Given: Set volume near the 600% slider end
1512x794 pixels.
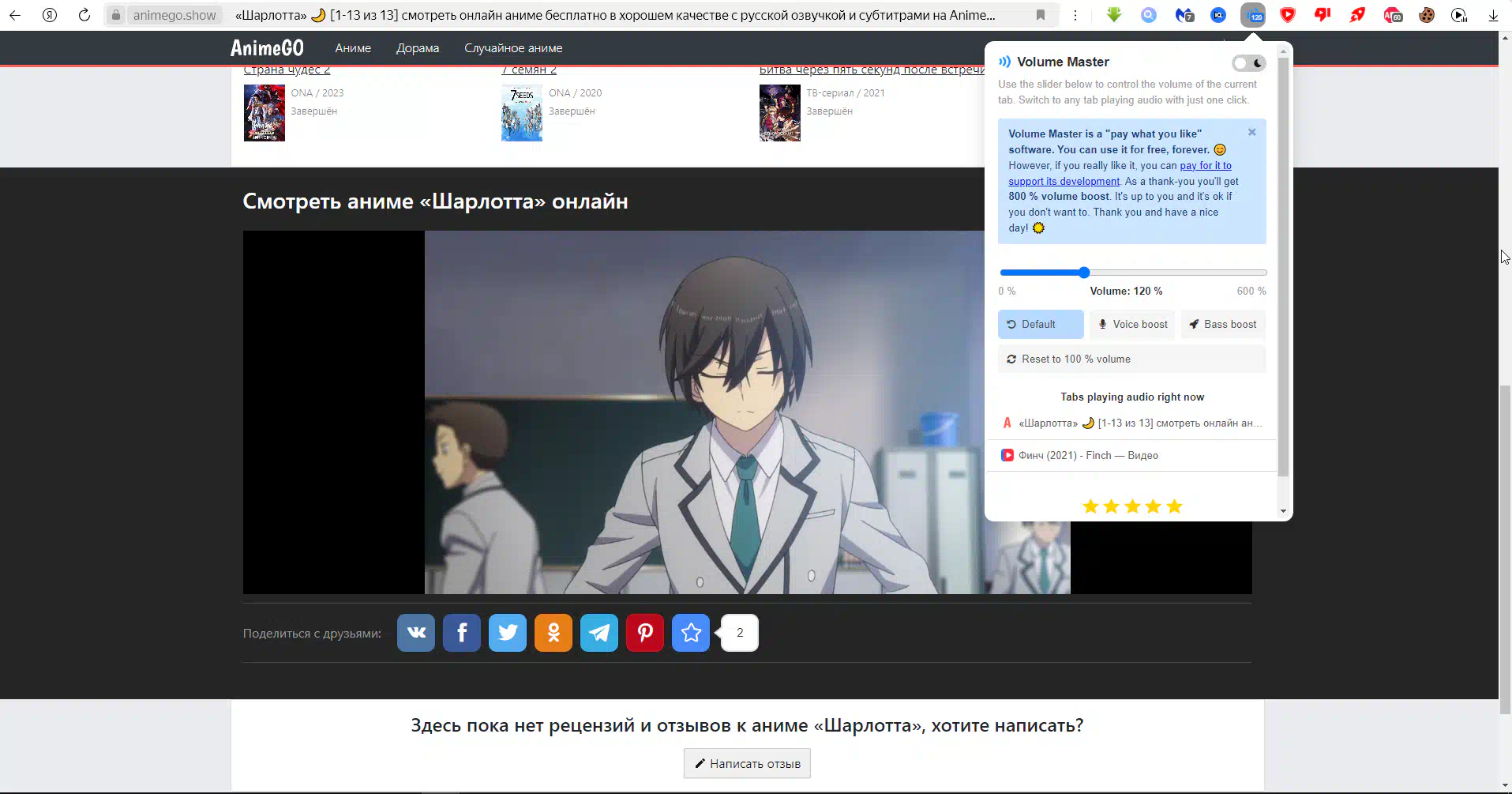Looking at the screenshot, I should click(1263, 273).
